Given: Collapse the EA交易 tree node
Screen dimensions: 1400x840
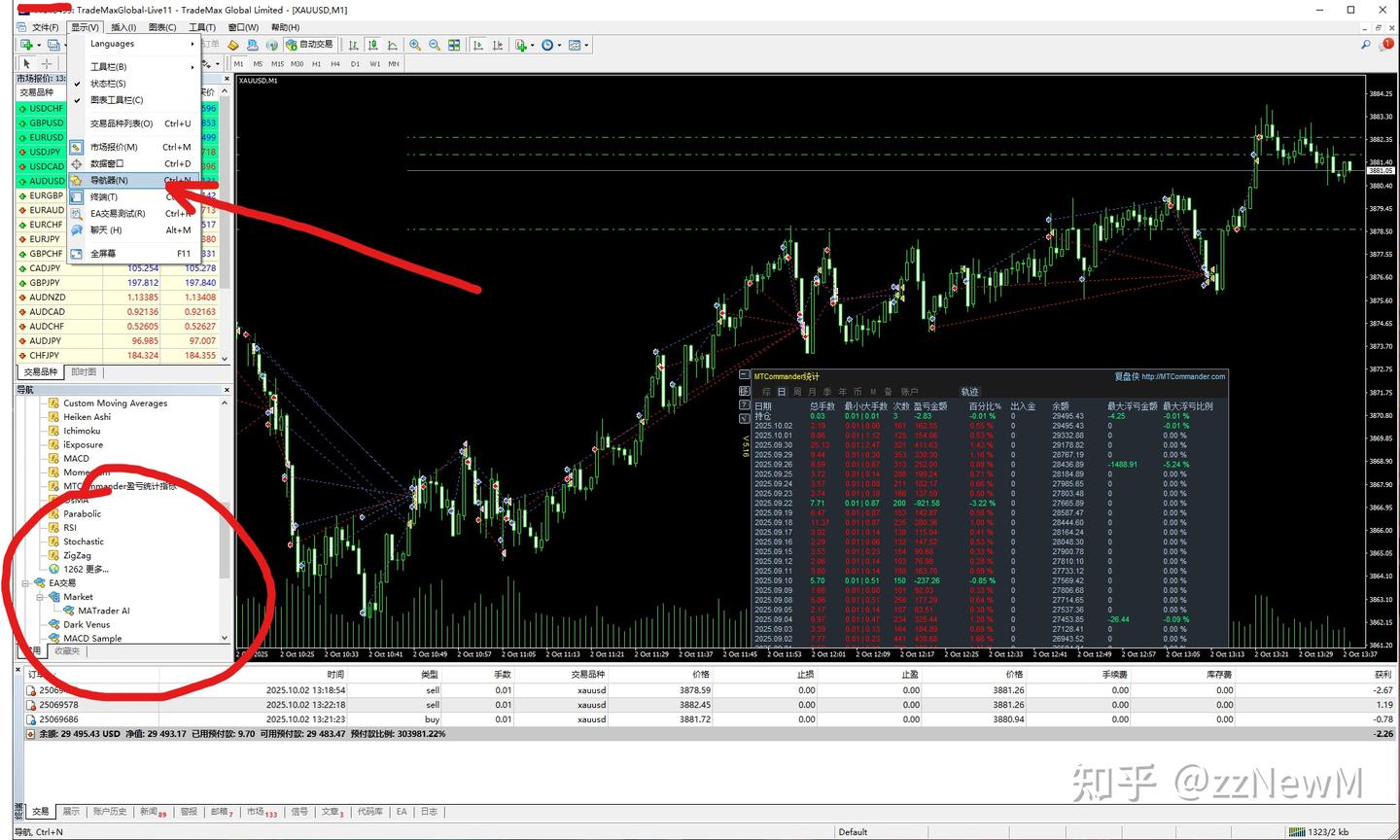Looking at the screenshot, I should [25, 583].
